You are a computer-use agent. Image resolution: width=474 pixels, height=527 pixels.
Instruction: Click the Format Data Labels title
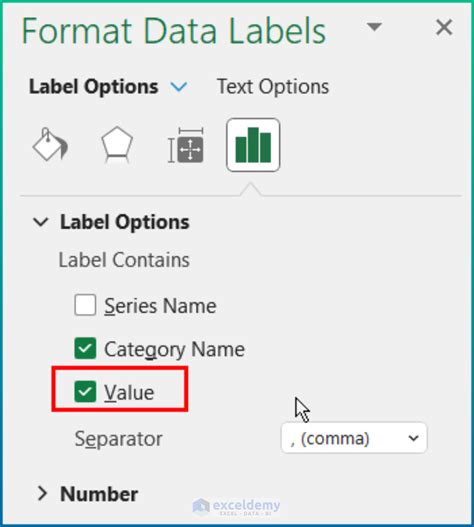coord(173,31)
